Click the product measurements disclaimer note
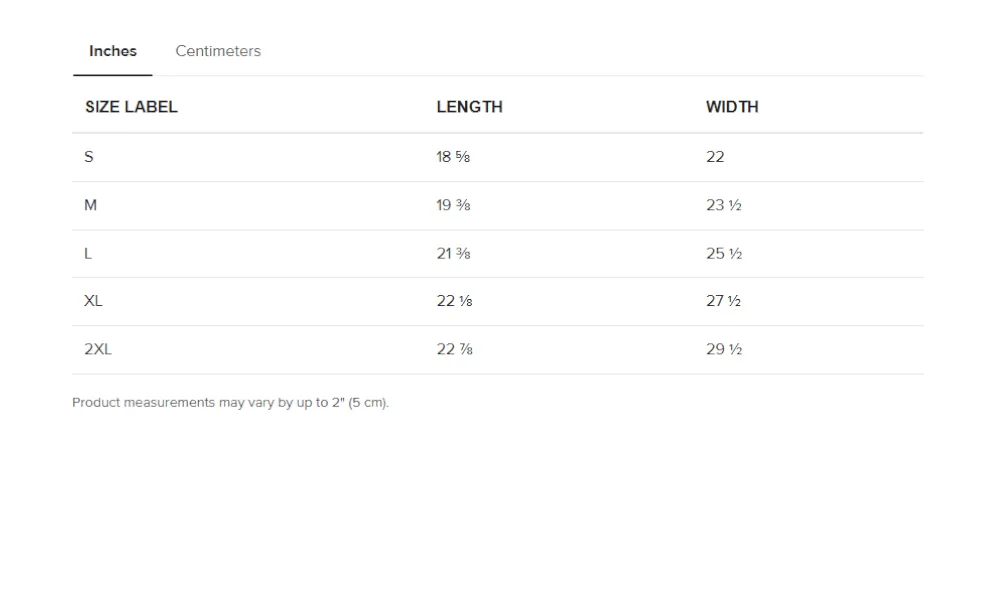The width and height of the screenshot is (1000, 600). (x=230, y=403)
